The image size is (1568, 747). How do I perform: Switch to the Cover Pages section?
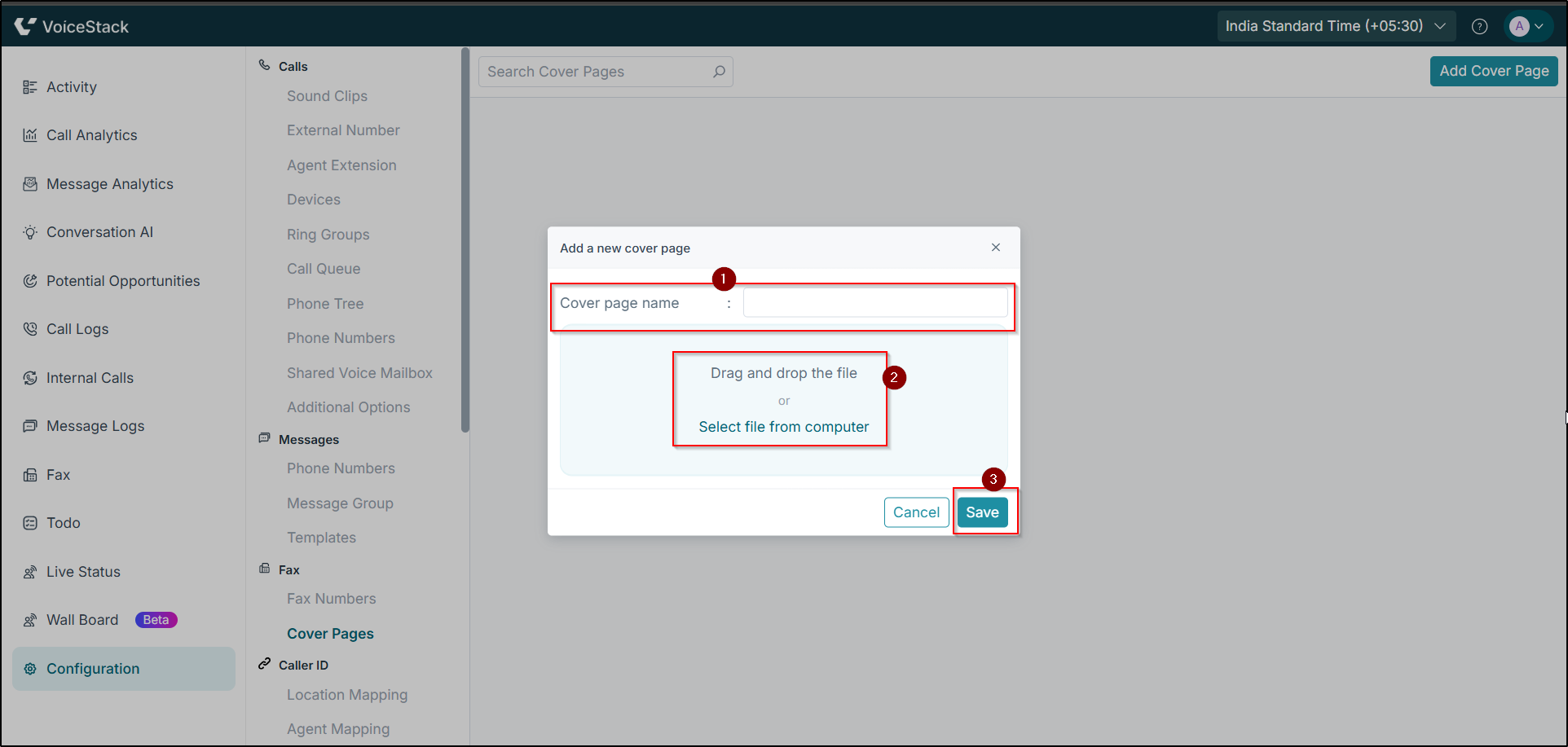330,633
